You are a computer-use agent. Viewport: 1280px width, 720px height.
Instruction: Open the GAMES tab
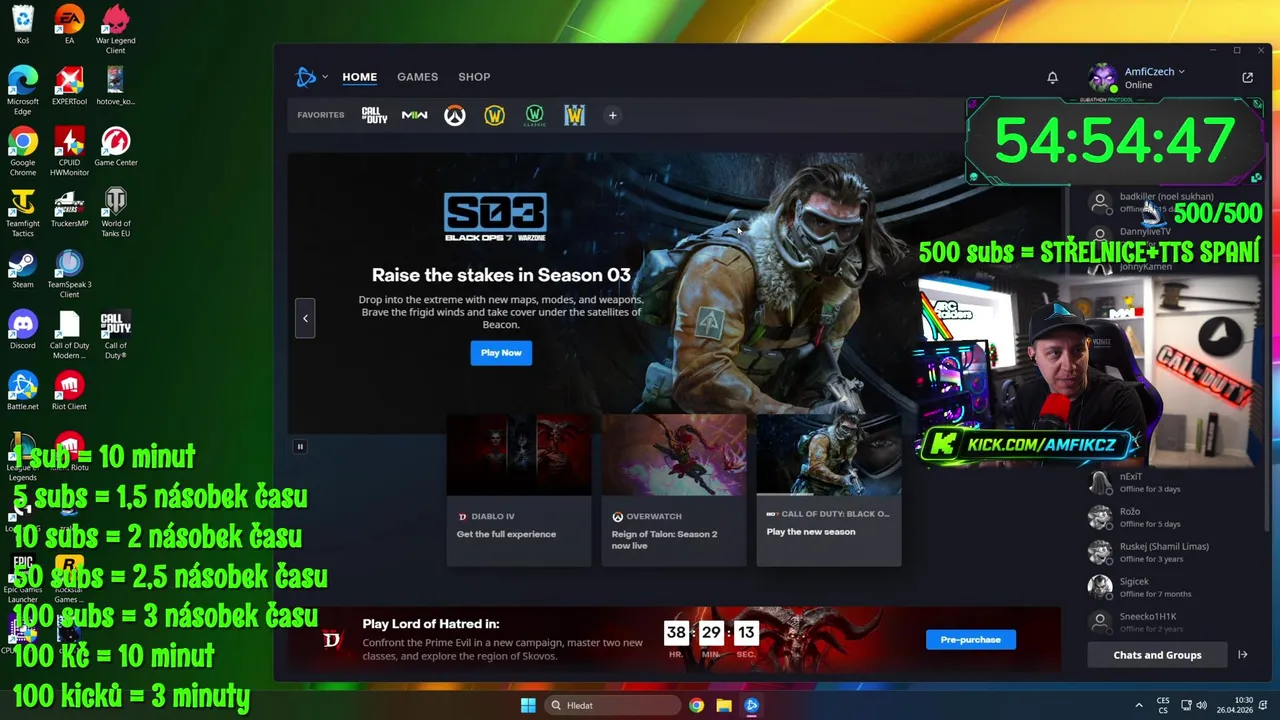click(417, 77)
